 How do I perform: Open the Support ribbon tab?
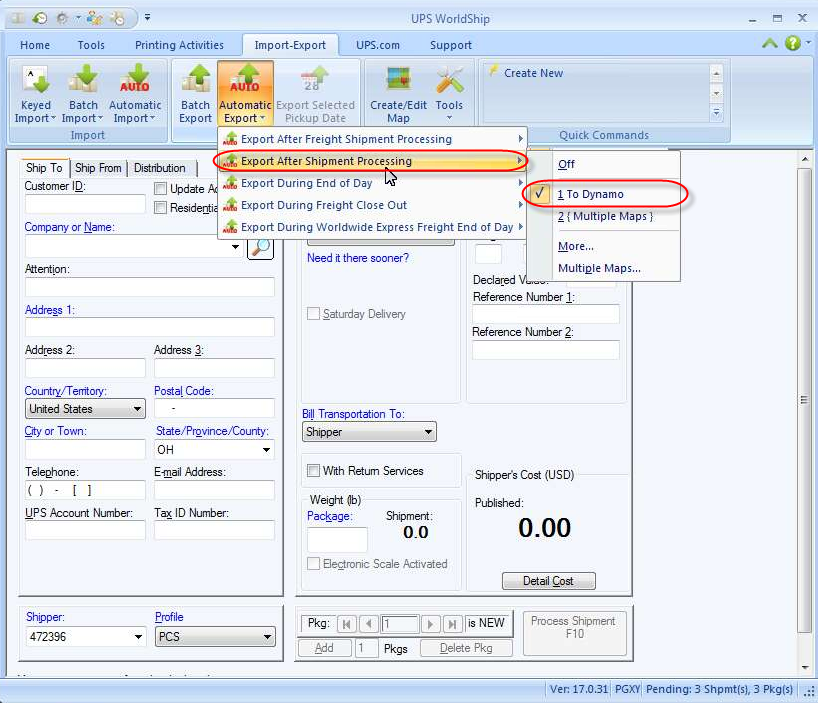[451, 45]
